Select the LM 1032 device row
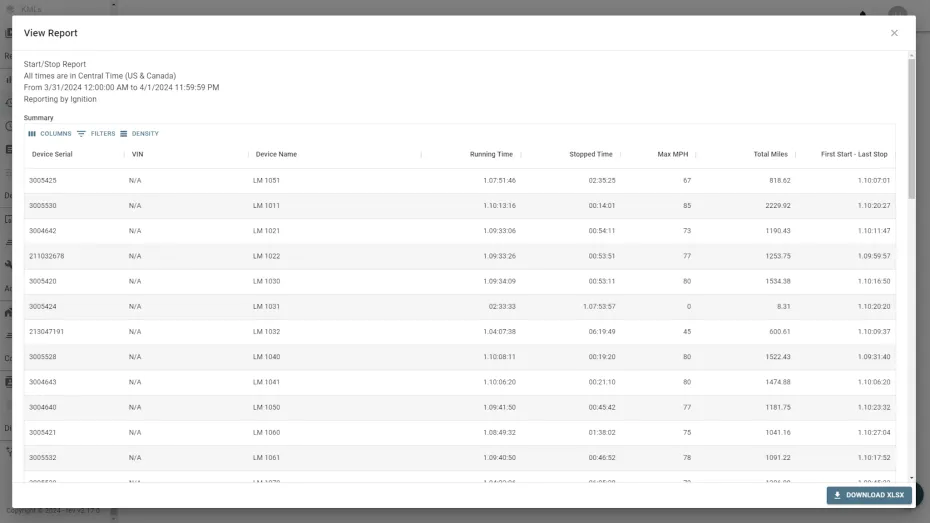Image resolution: width=930 pixels, height=523 pixels. (460, 332)
